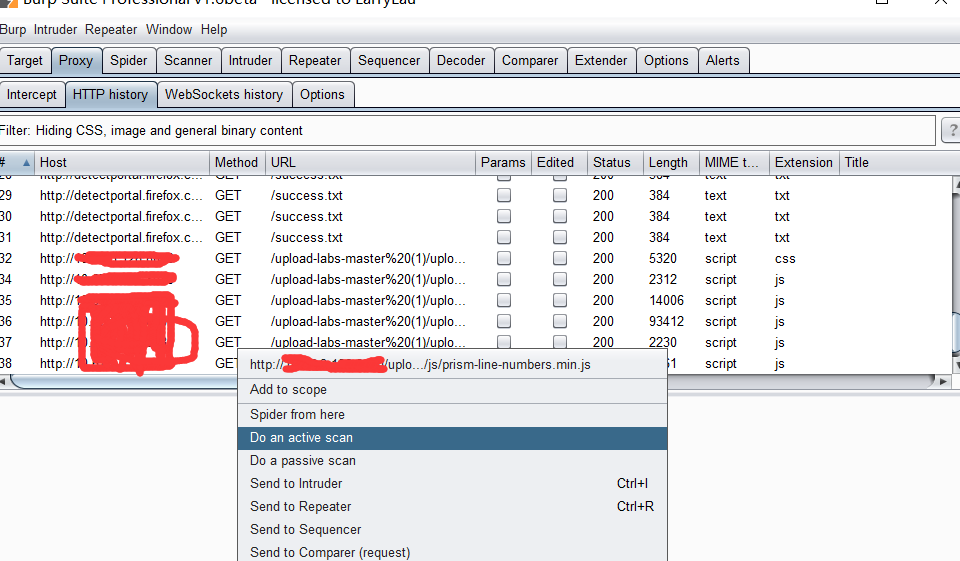Sort table by Length column
This screenshot has width=960, height=561.
pos(671,162)
